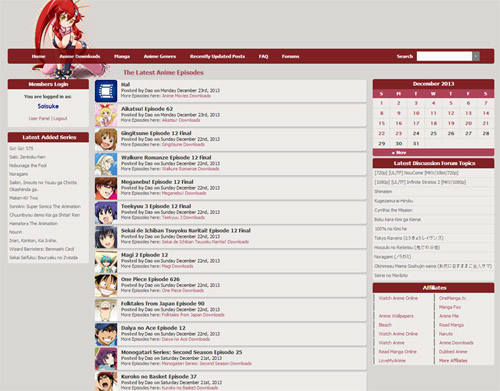Open Nourin series link
Image resolution: width=500 pixels, height=391 pixels.
[16, 232]
